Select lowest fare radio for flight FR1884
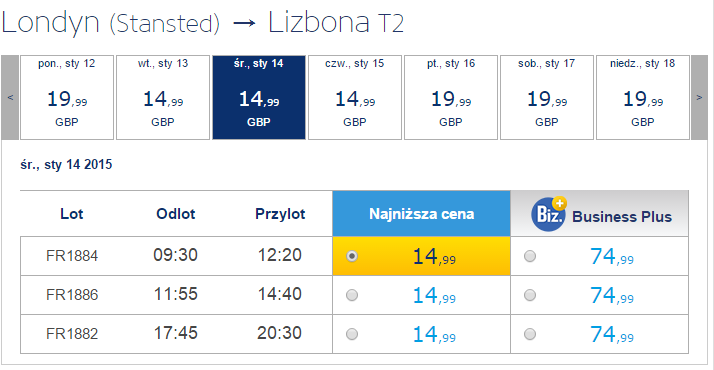The width and height of the screenshot is (714, 370). (x=352, y=256)
